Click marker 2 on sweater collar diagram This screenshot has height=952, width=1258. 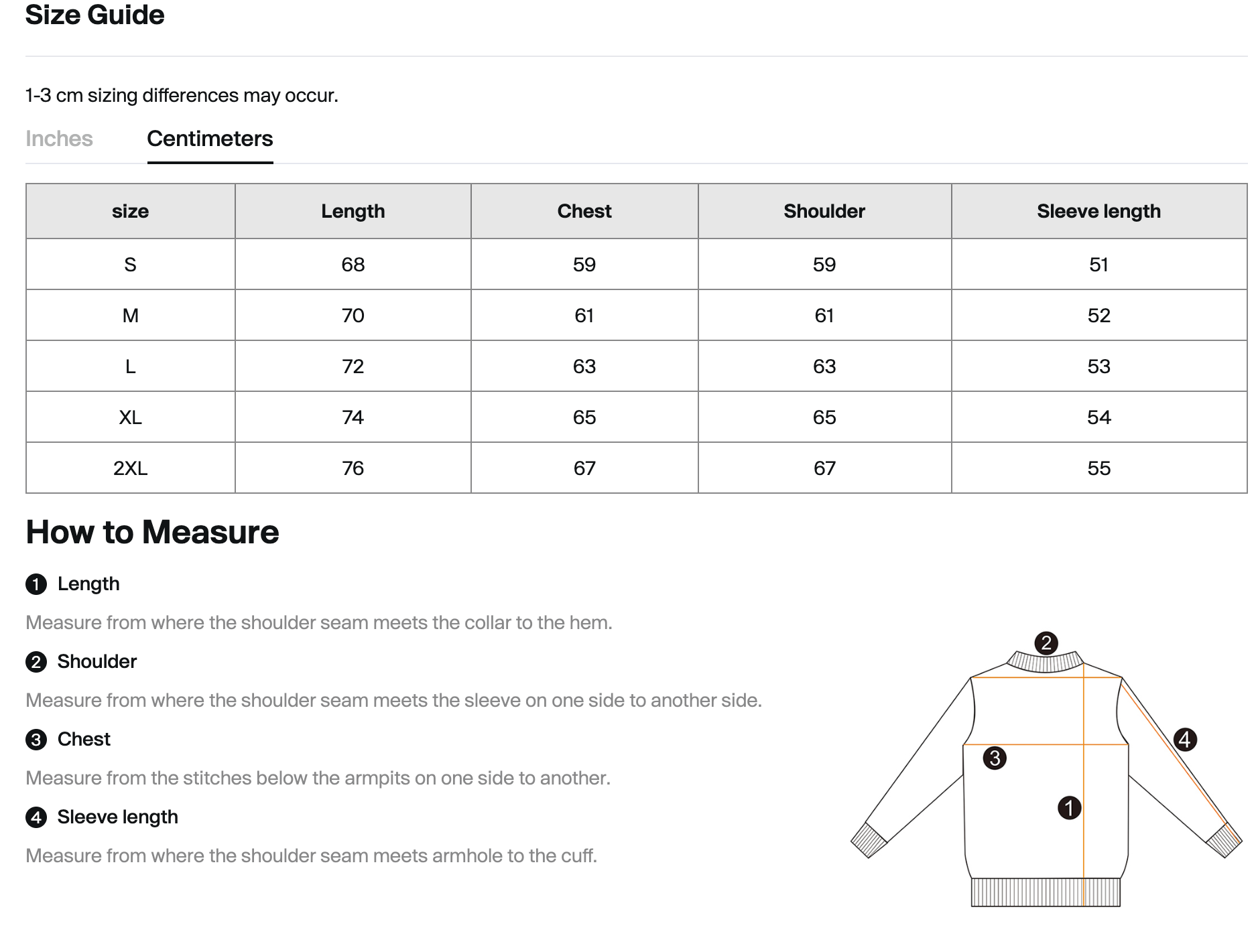[1046, 643]
